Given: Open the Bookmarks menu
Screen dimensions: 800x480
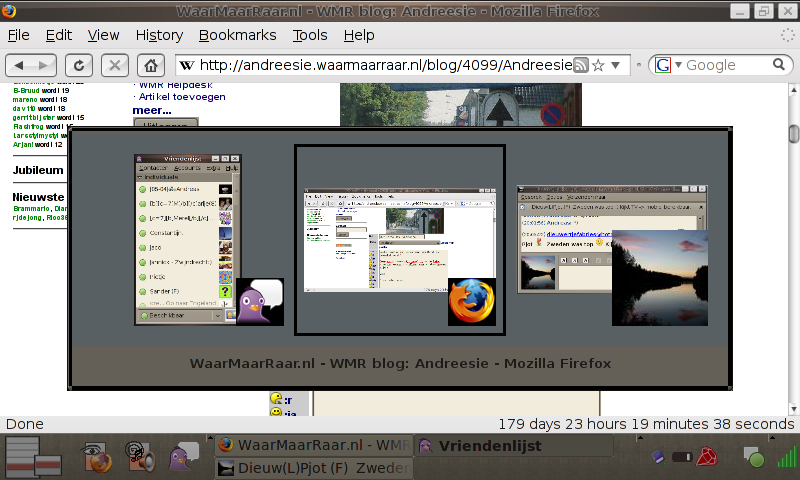Looking at the screenshot, I should (237, 35).
